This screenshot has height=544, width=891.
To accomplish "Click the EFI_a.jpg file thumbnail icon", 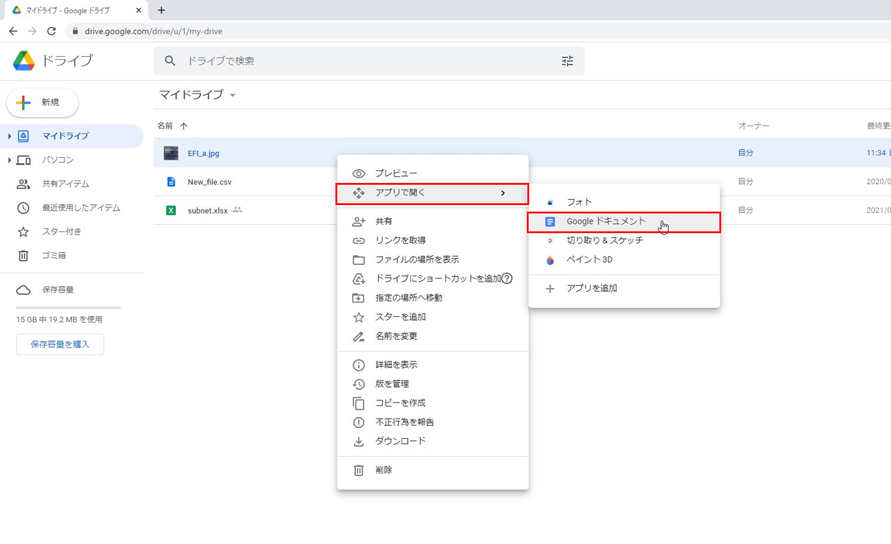I will click(x=170, y=153).
